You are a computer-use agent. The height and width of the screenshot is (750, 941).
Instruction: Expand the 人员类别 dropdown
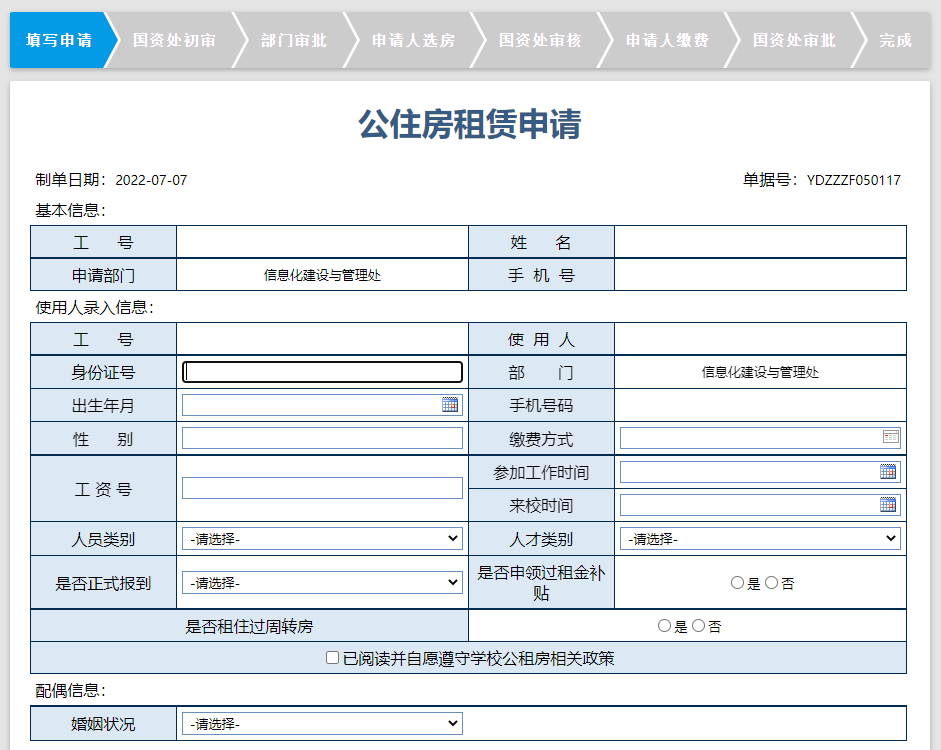click(x=322, y=539)
